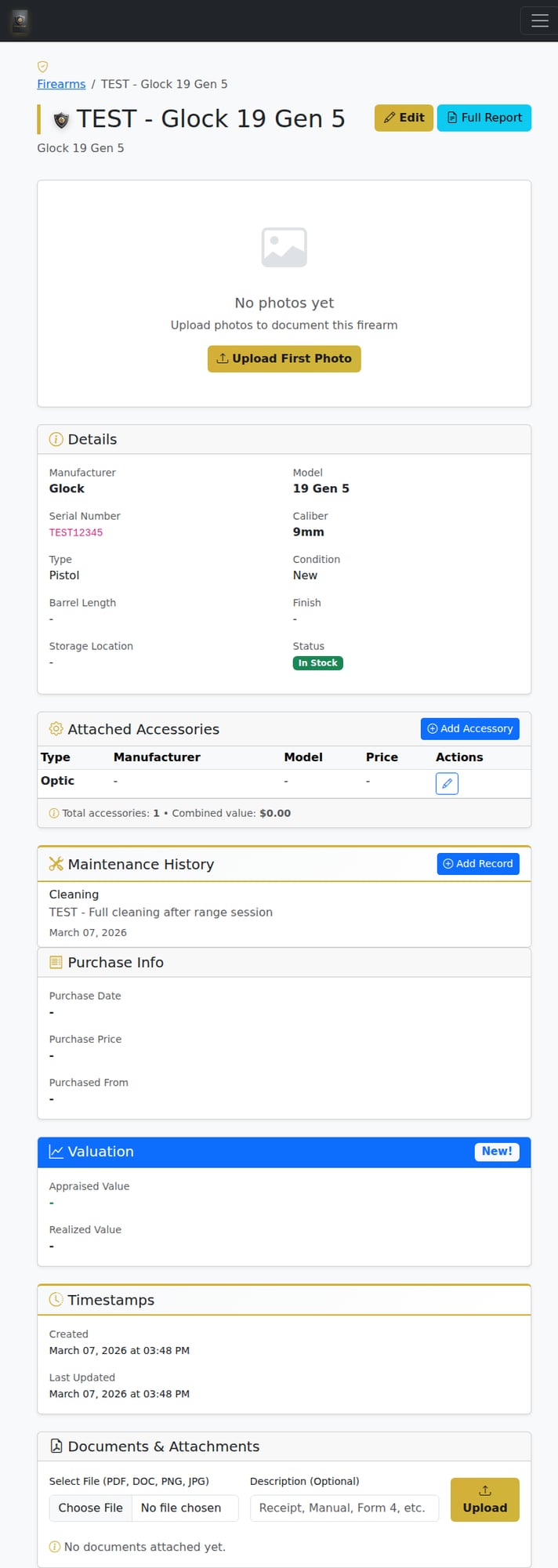
Task: Open the hamburger navigation menu
Action: pos(539,21)
